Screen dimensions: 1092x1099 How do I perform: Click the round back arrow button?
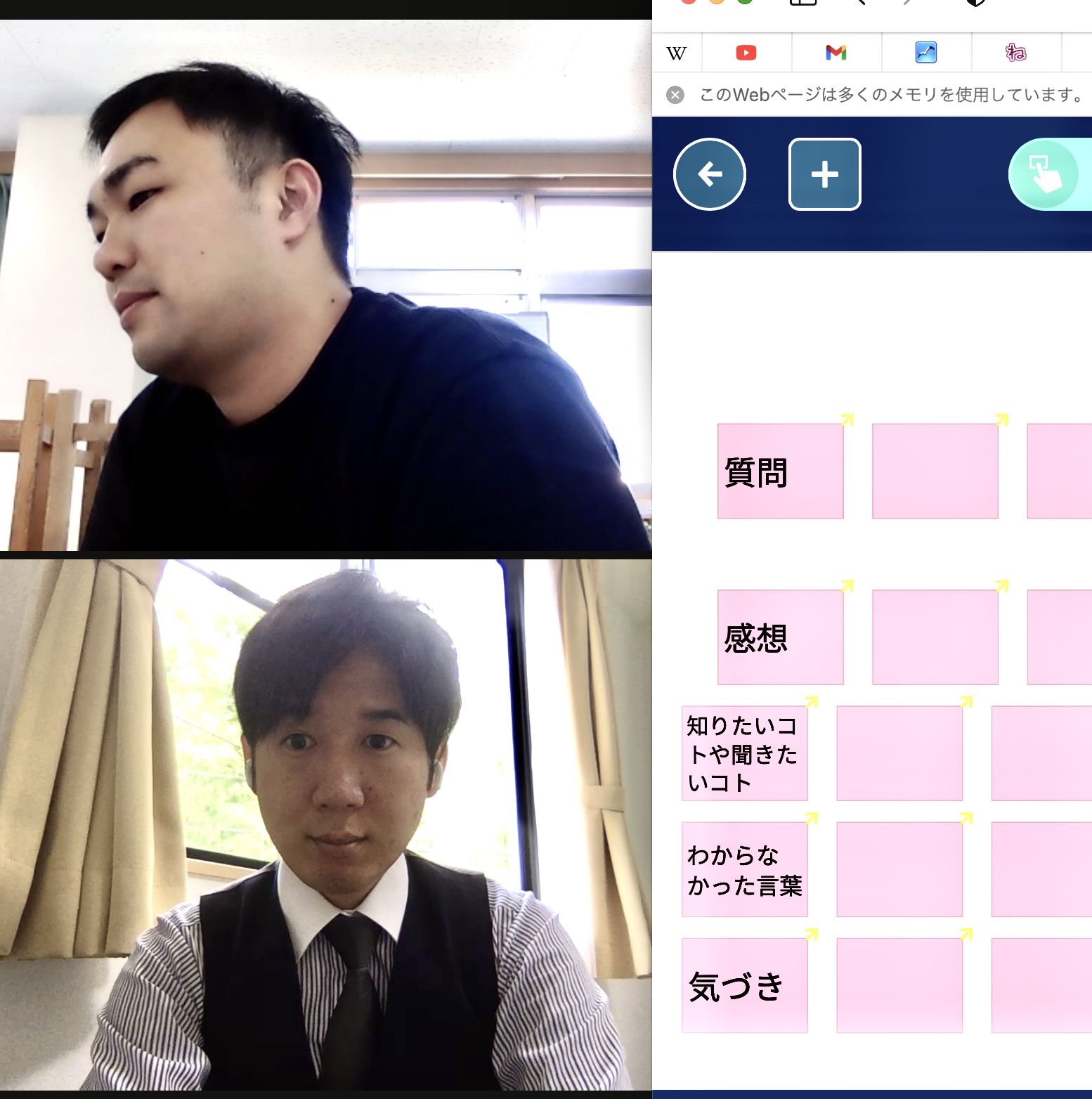click(x=710, y=174)
